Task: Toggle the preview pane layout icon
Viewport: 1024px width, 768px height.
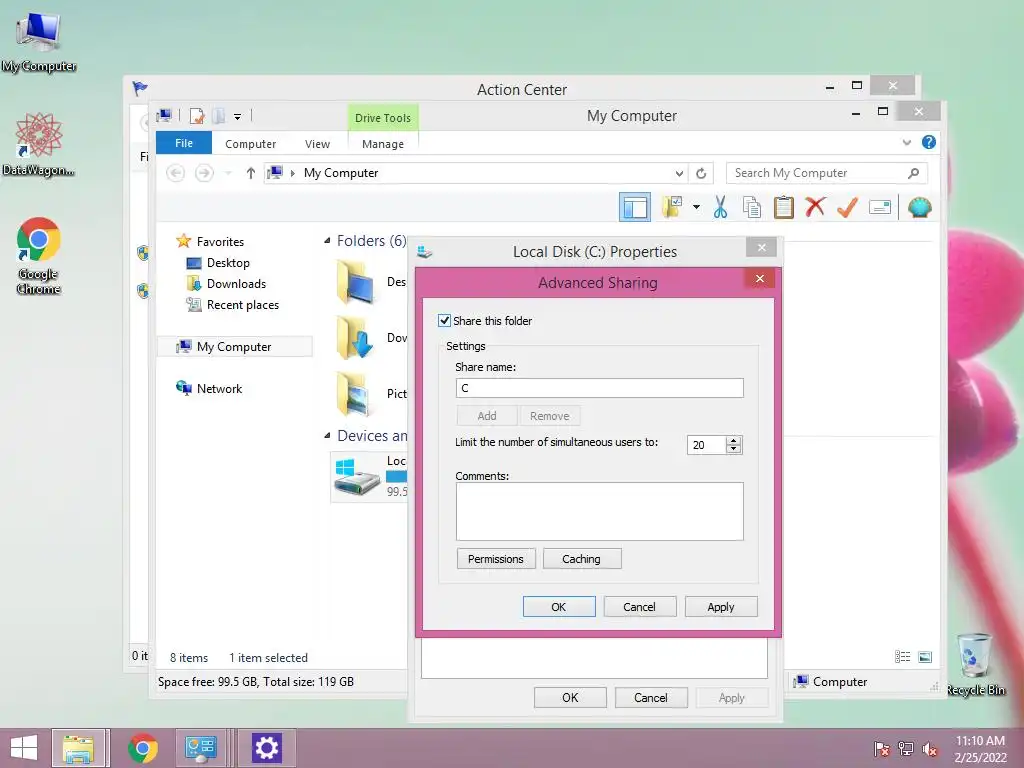Action: point(635,208)
